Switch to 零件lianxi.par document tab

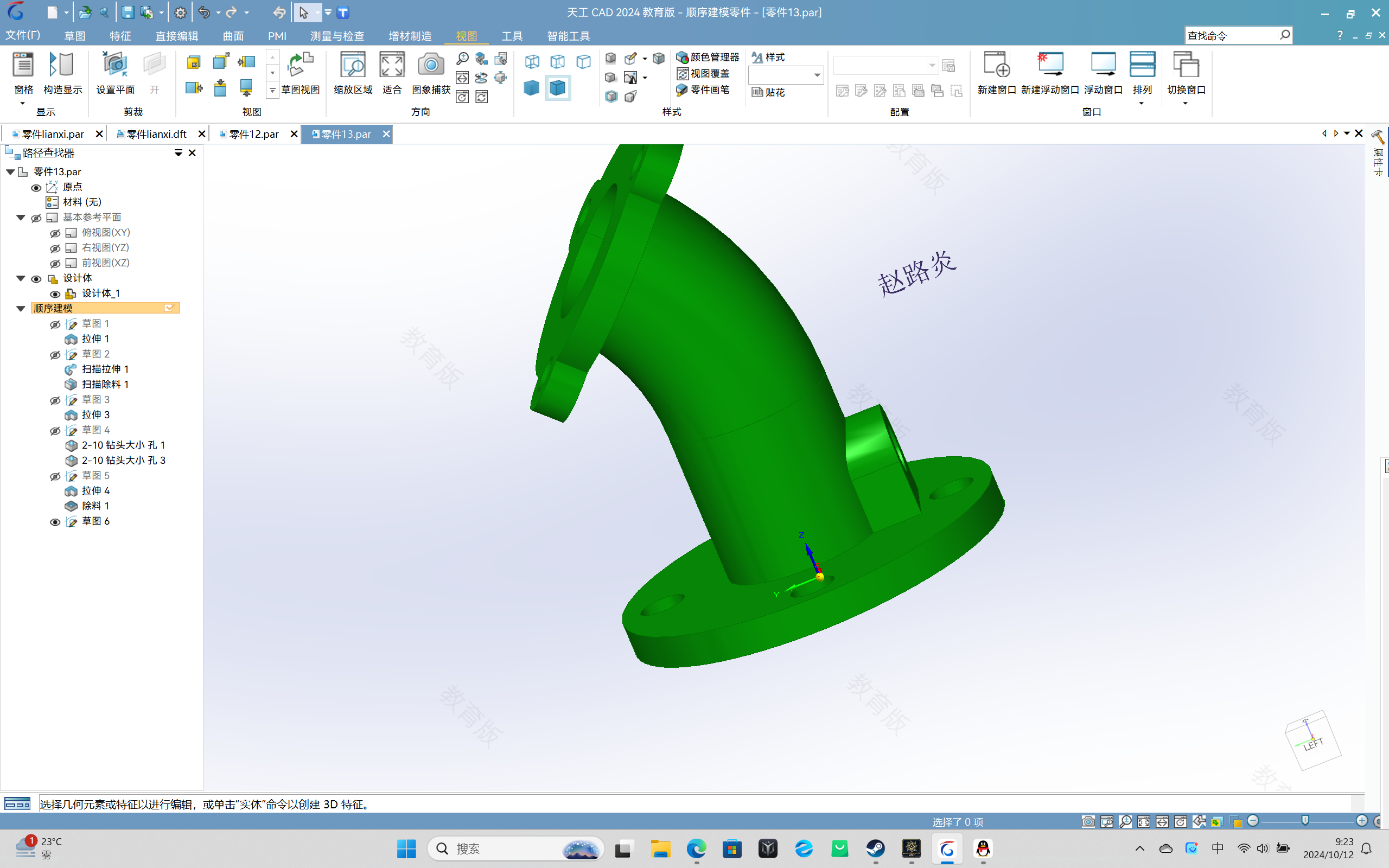(53, 134)
